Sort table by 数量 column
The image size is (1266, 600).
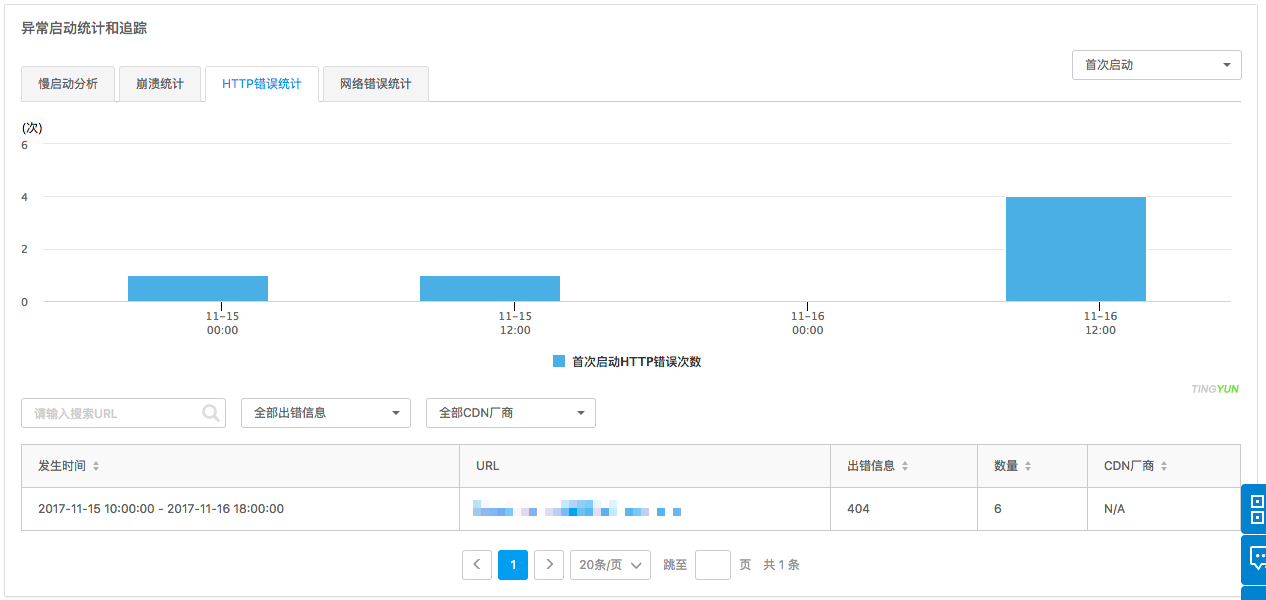(1028, 467)
